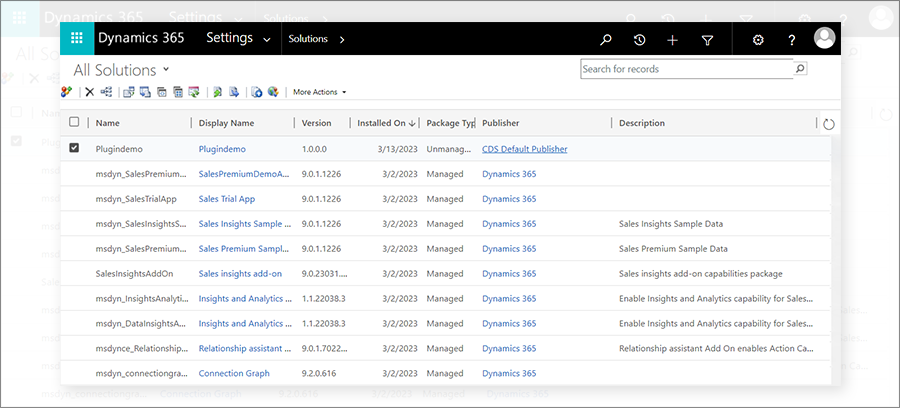Expand the Solutions breadcrumb chevron

tap(342, 40)
